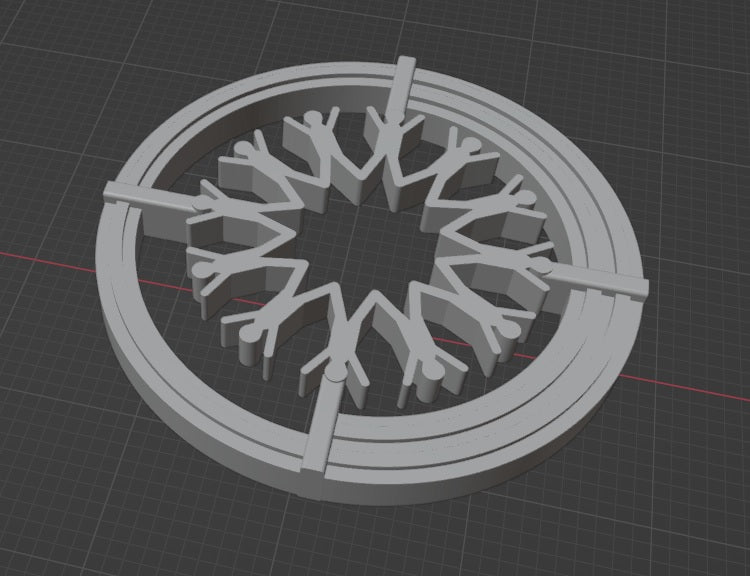Select the left support bar on the ring

[140, 196]
